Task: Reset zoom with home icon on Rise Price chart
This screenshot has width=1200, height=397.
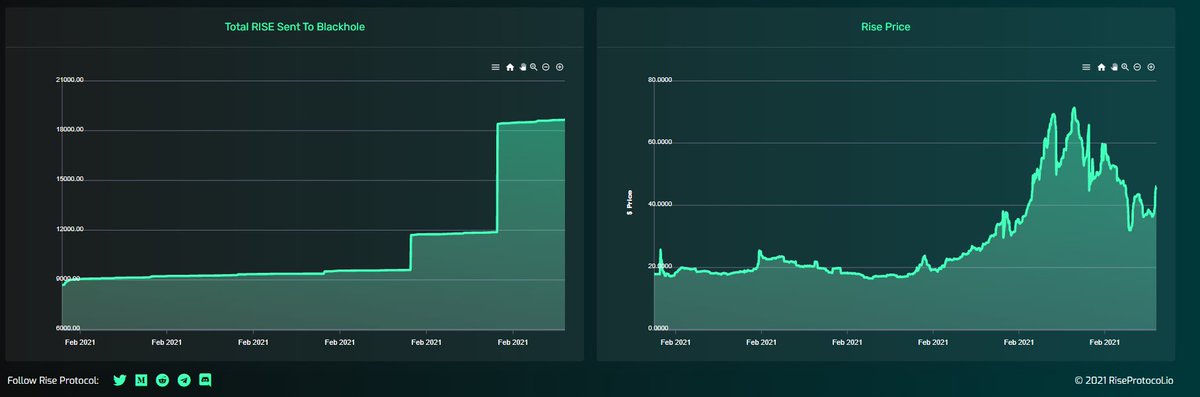Action: (x=1101, y=67)
